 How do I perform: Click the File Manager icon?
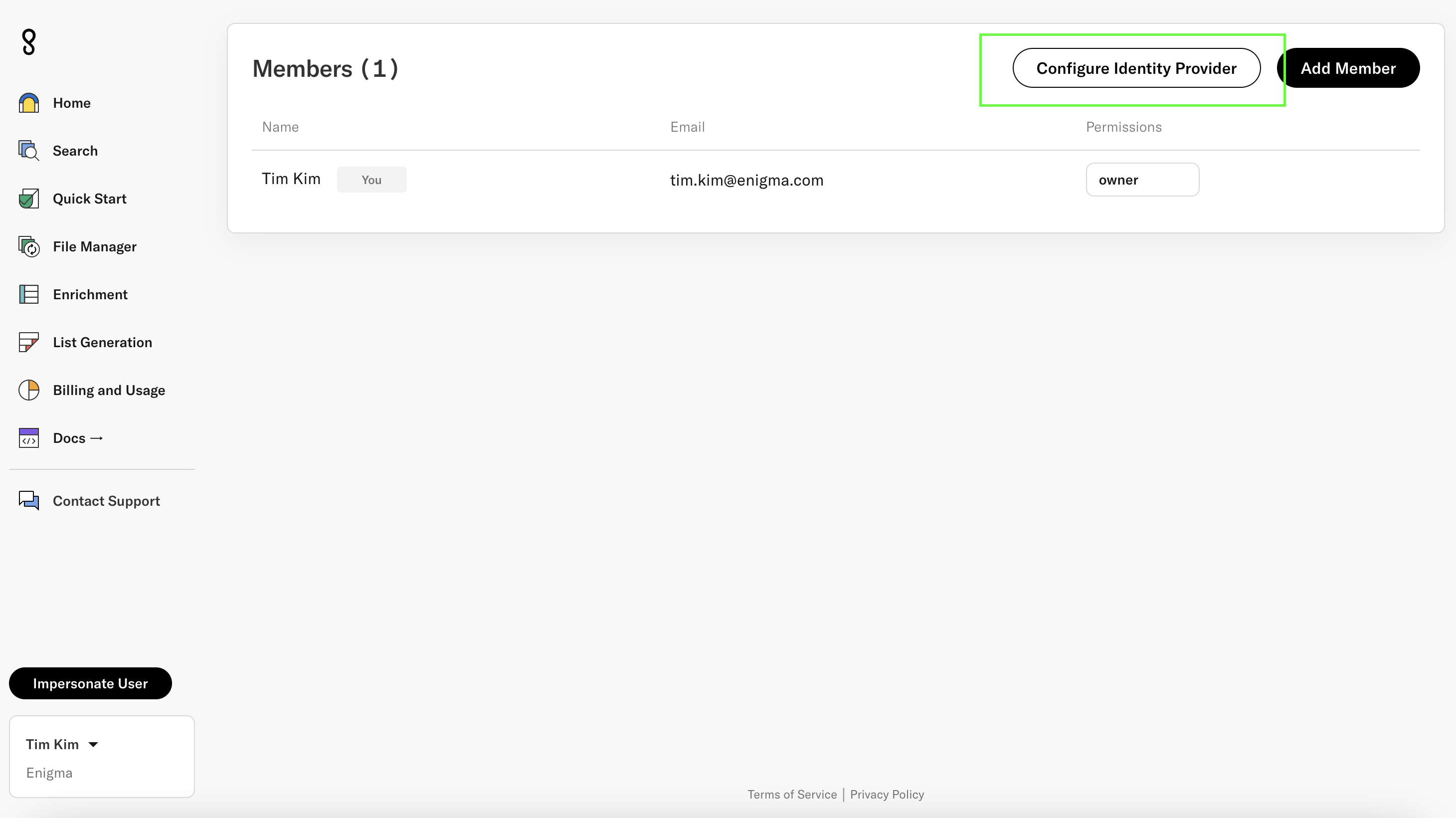click(29, 246)
